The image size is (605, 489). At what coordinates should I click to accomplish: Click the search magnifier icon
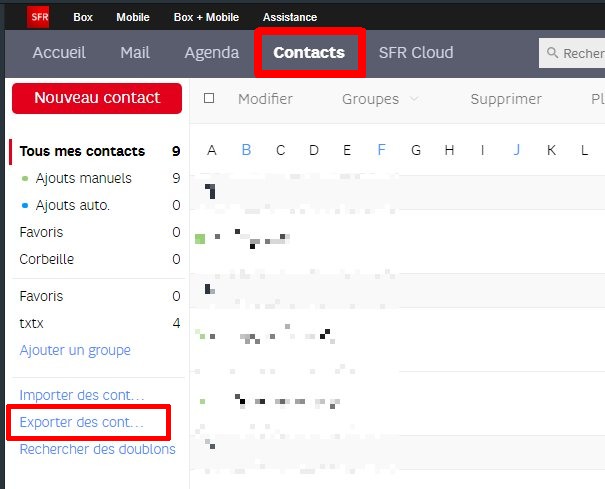(x=551, y=53)
